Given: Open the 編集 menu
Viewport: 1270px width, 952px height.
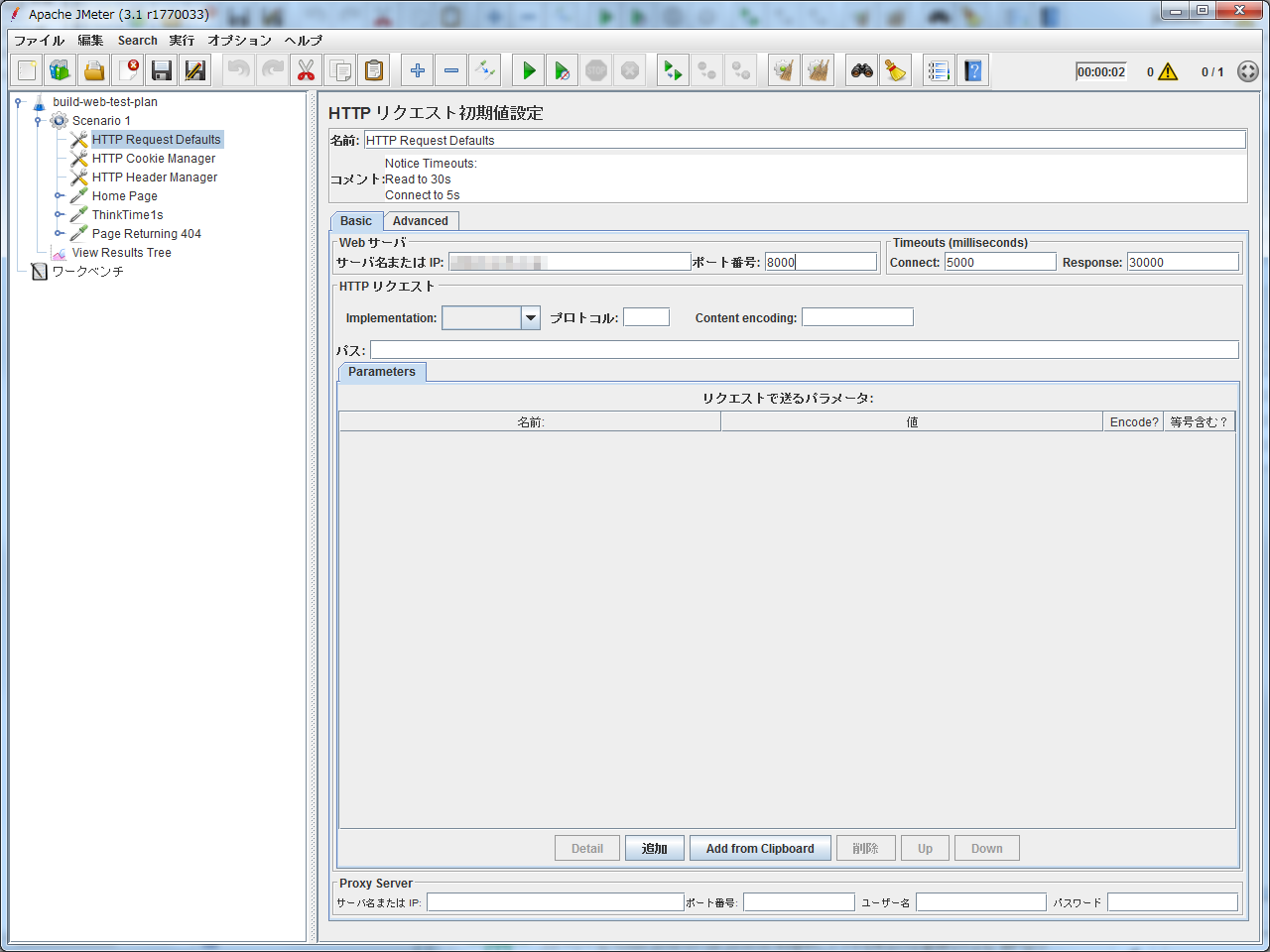Looking at the screenshot, I should click(90, 41).
